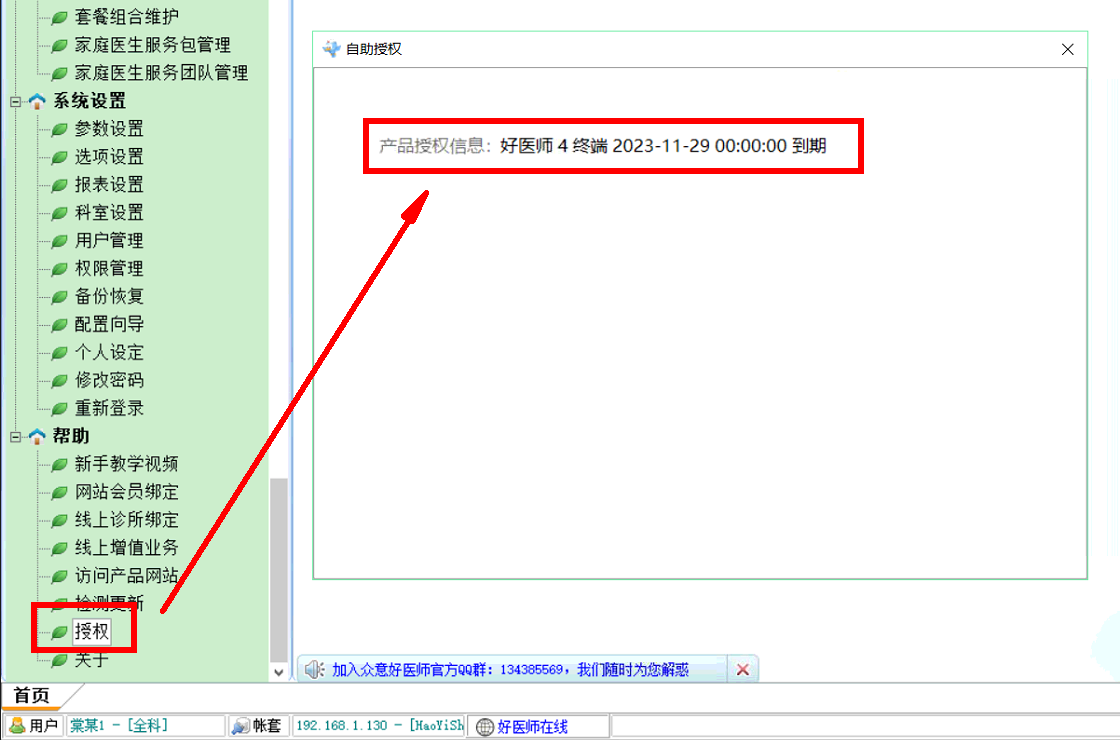
Task: Click the leaf icon beside 重新登录
Action: tap(59, 409)
